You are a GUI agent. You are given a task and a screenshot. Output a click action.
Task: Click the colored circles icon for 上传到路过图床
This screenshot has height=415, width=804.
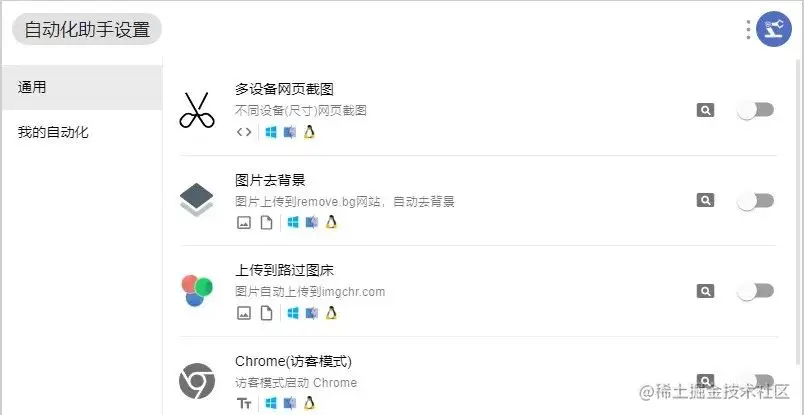pos(197,291)
